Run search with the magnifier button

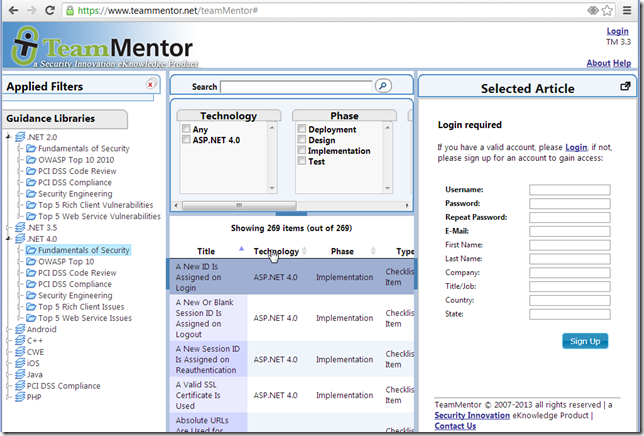[383, 86]
